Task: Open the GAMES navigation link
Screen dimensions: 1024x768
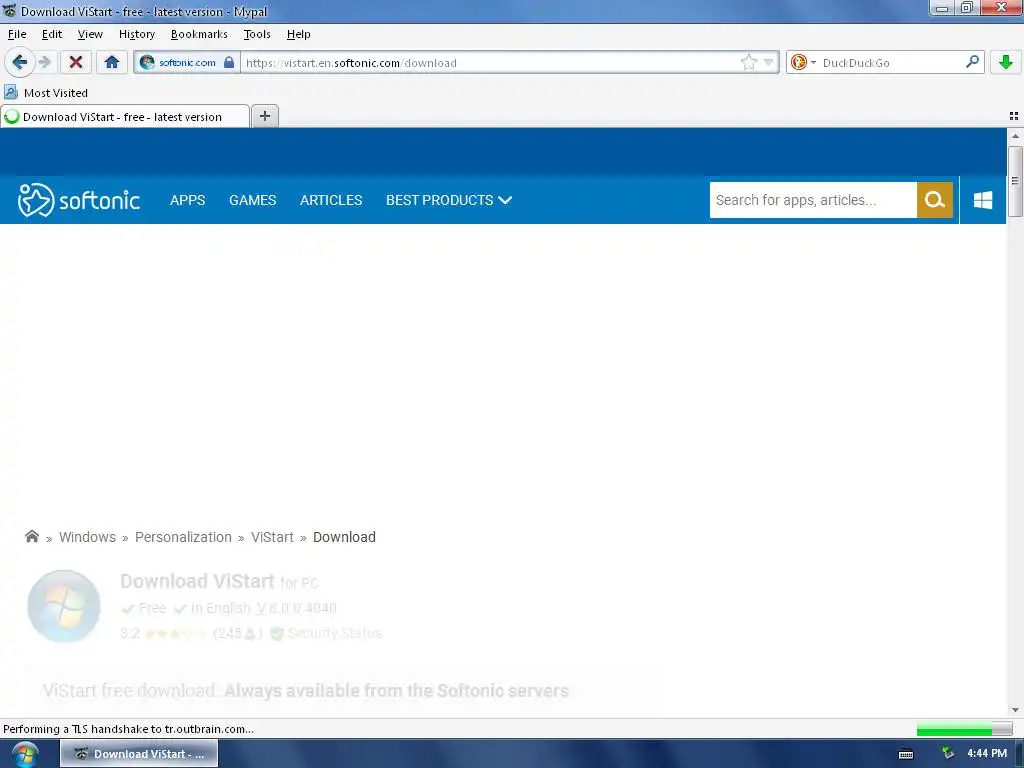Action: [252, 200]
